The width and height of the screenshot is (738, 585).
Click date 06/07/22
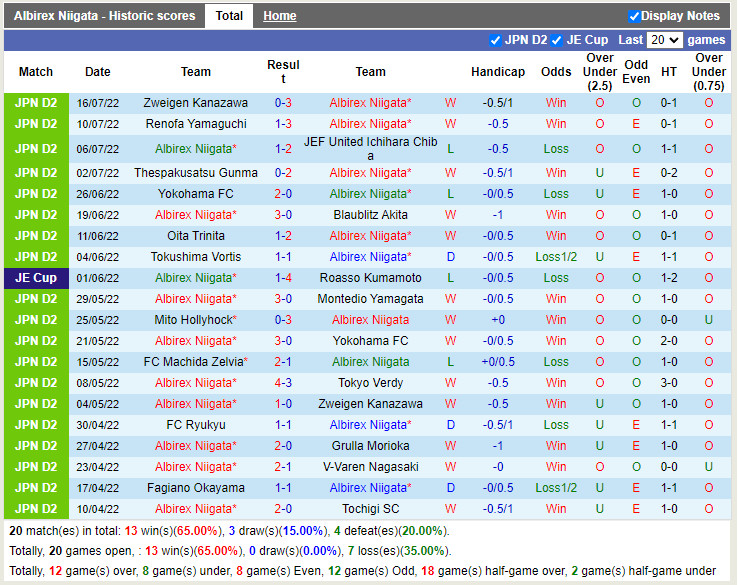pyautogui.click(x=98, y=149)
